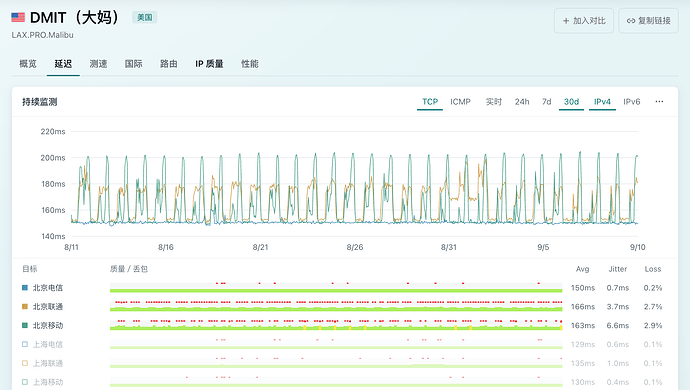Enable the 上海联通 series checkbox

pos(25,363)
